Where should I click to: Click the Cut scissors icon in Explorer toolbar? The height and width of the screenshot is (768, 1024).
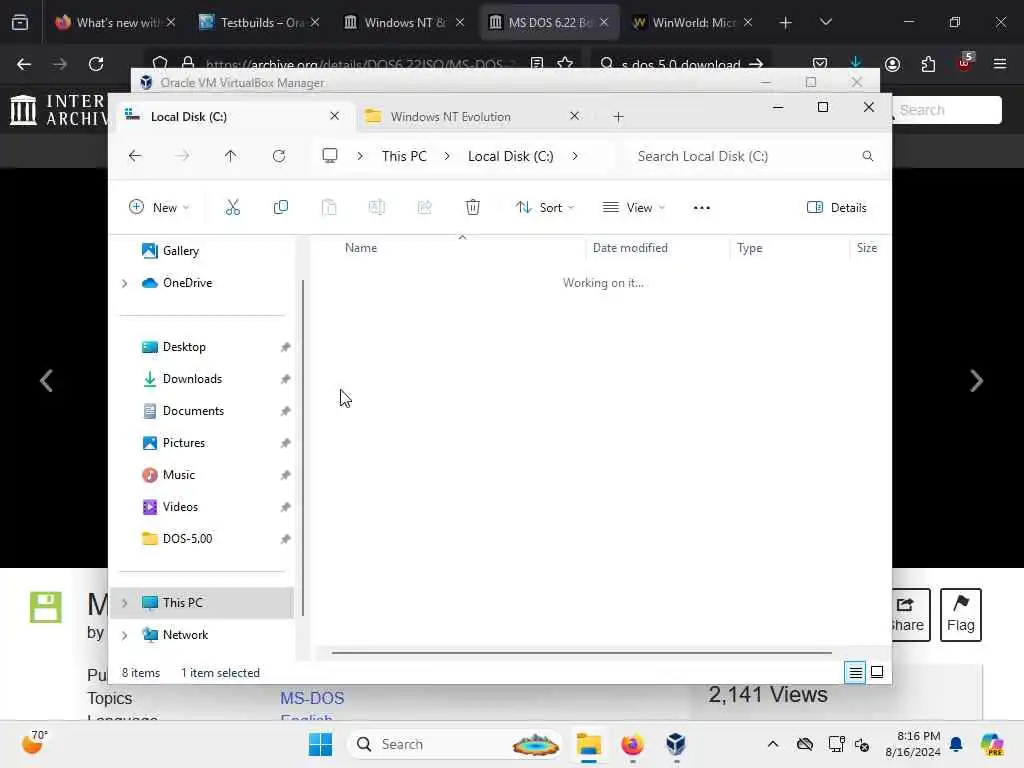coord(232,208)
